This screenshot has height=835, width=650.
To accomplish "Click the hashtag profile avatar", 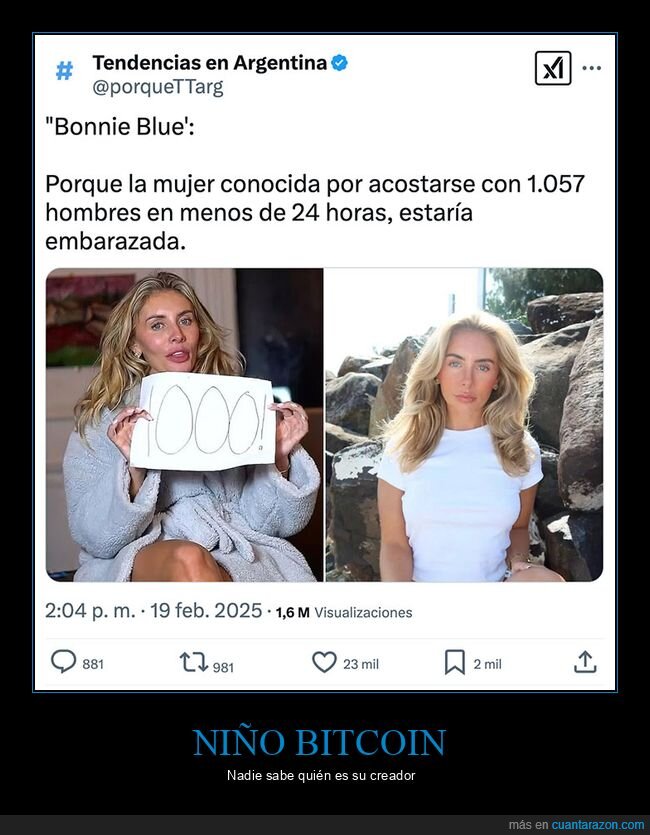I will pos(64,70).
